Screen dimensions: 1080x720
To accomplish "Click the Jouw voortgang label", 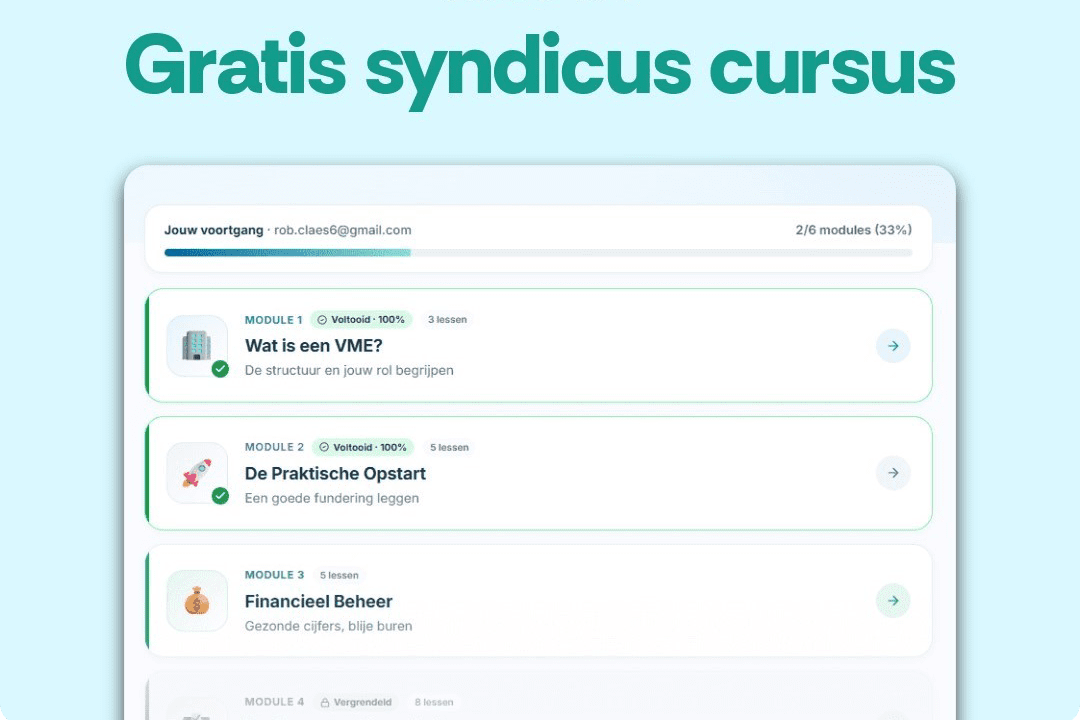I will click(x=214, y=230).
